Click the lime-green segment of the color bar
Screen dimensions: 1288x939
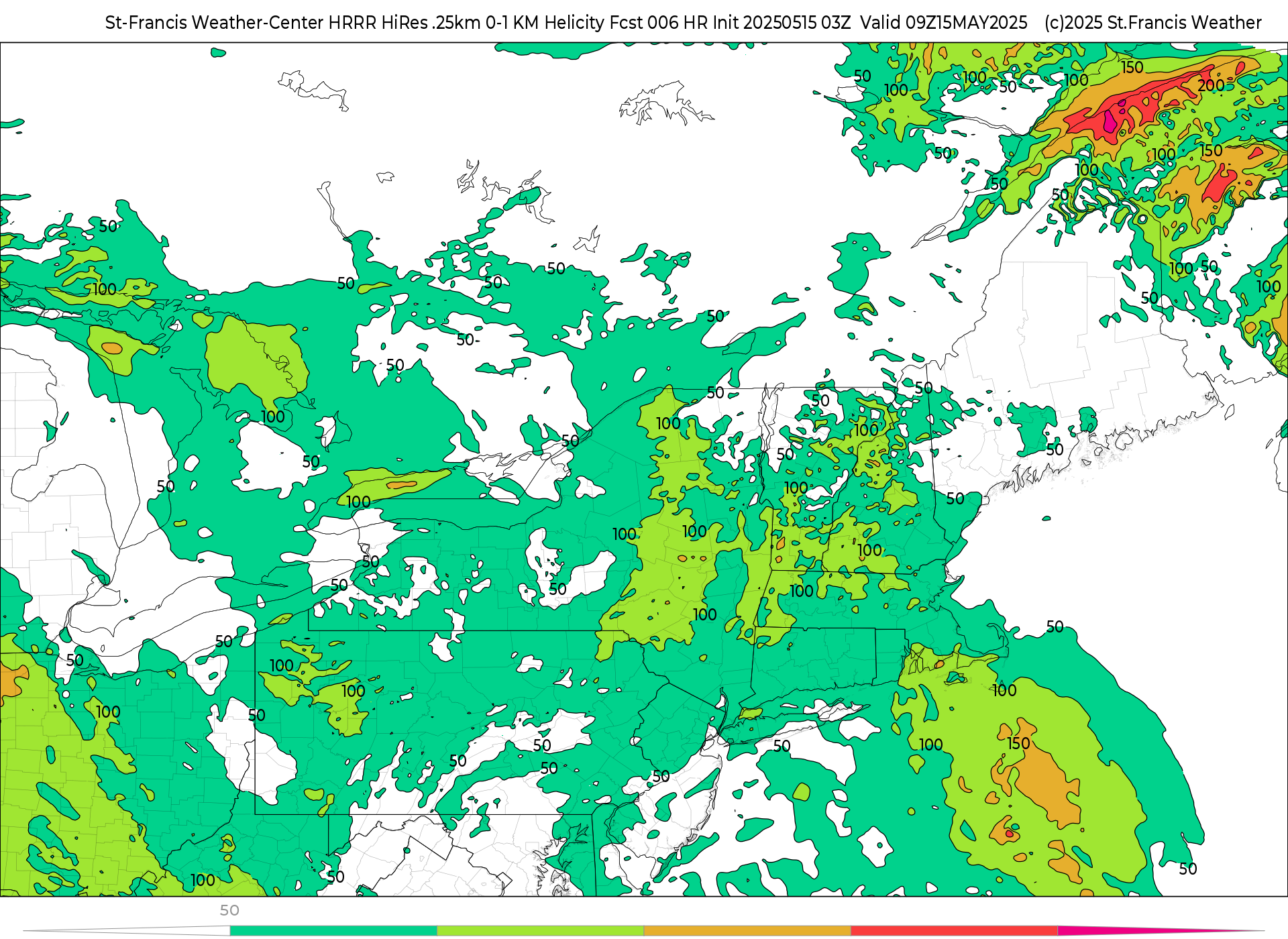pos(541,931)
